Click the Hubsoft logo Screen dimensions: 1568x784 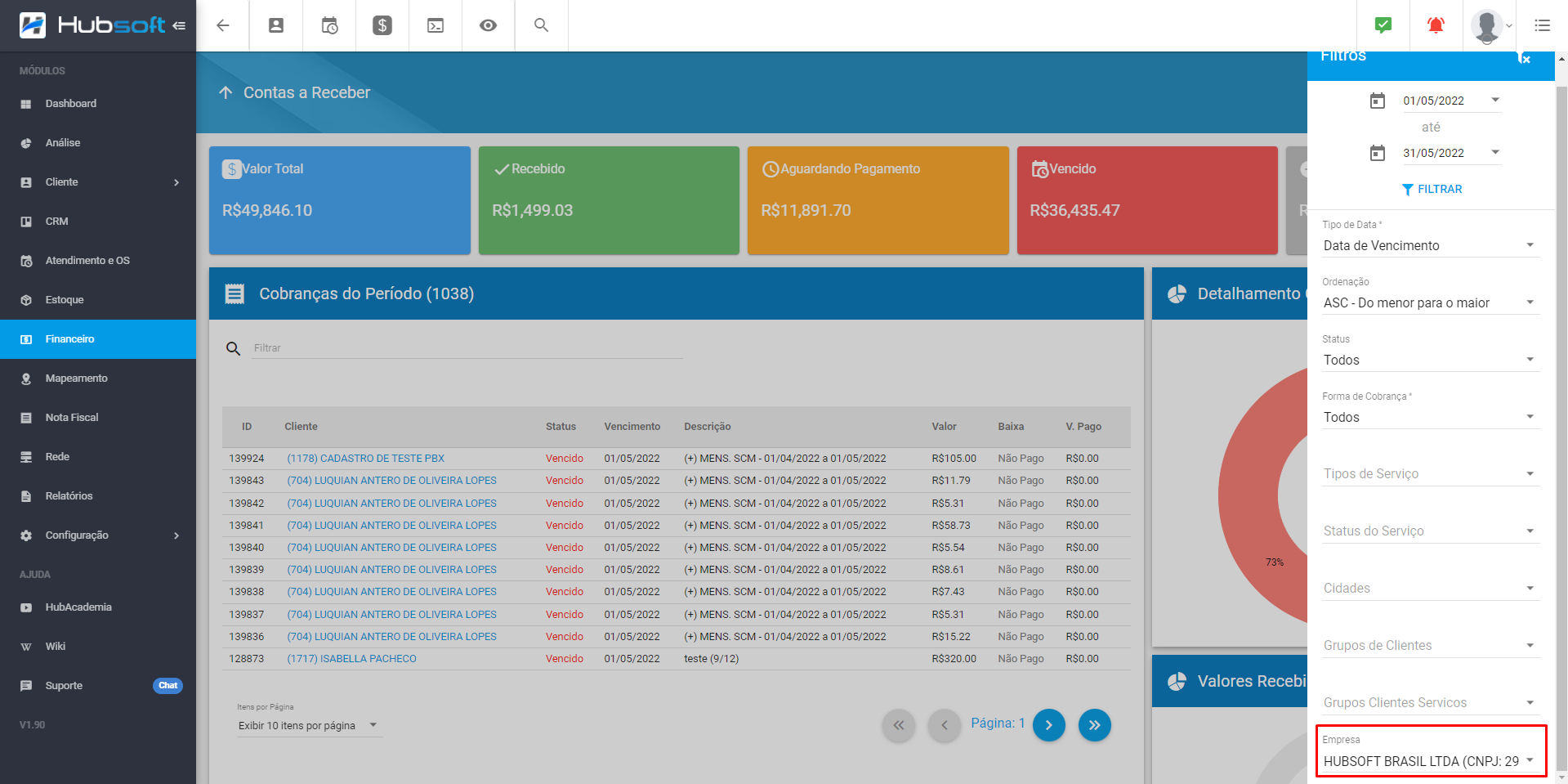(x=92, y=25)
